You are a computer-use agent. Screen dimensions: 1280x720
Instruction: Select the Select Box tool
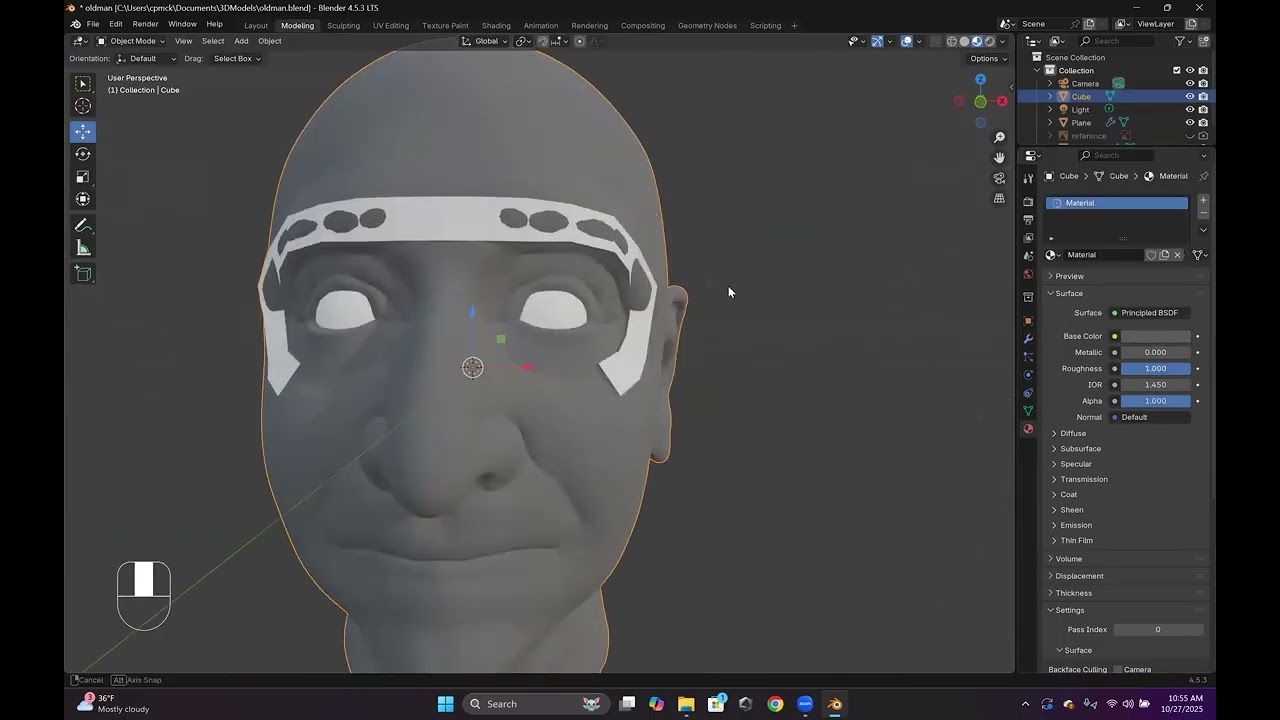[83, 84]
